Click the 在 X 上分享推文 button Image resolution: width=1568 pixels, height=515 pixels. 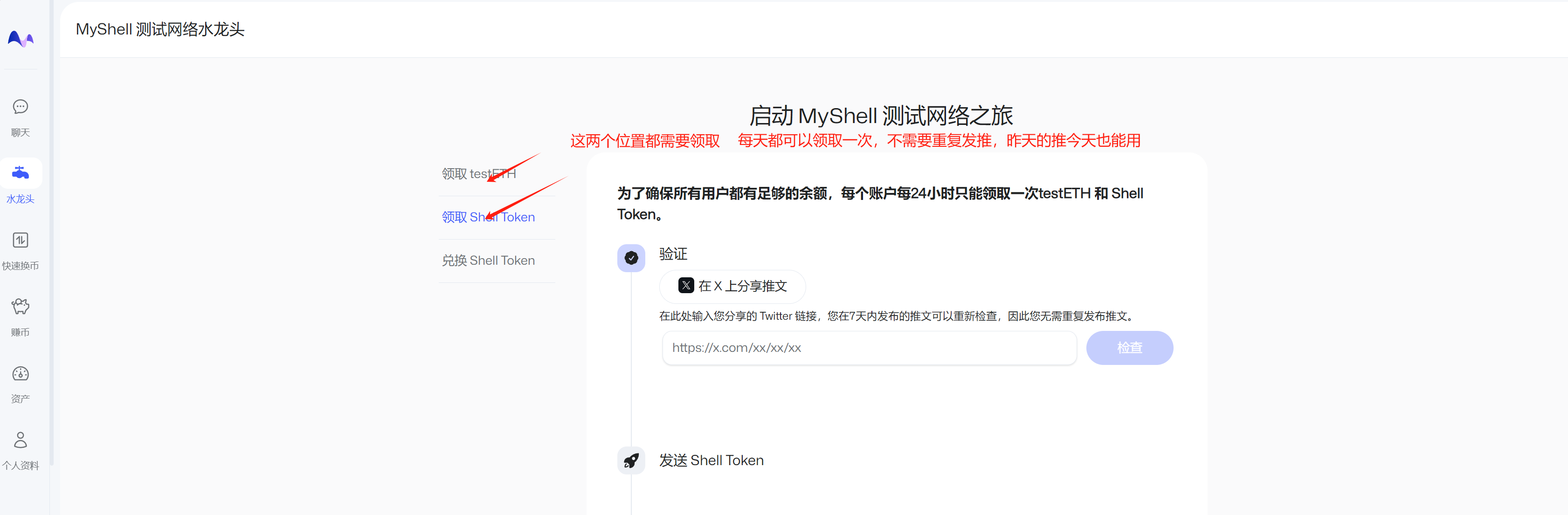(732, 286)
